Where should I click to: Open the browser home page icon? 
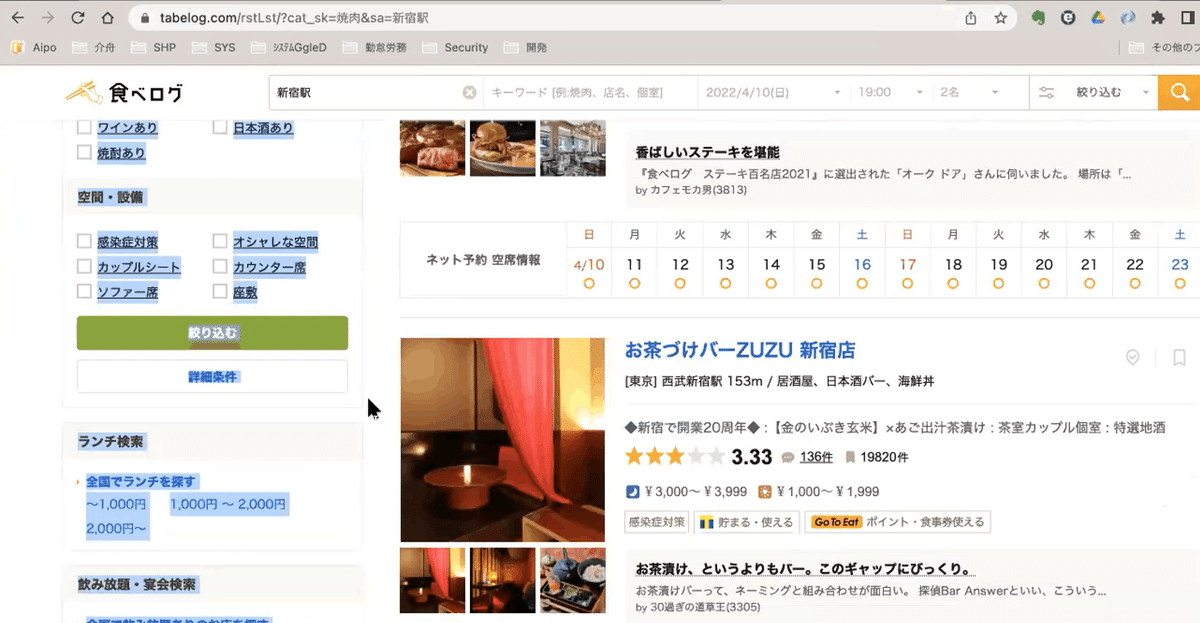tap(107, 18)
